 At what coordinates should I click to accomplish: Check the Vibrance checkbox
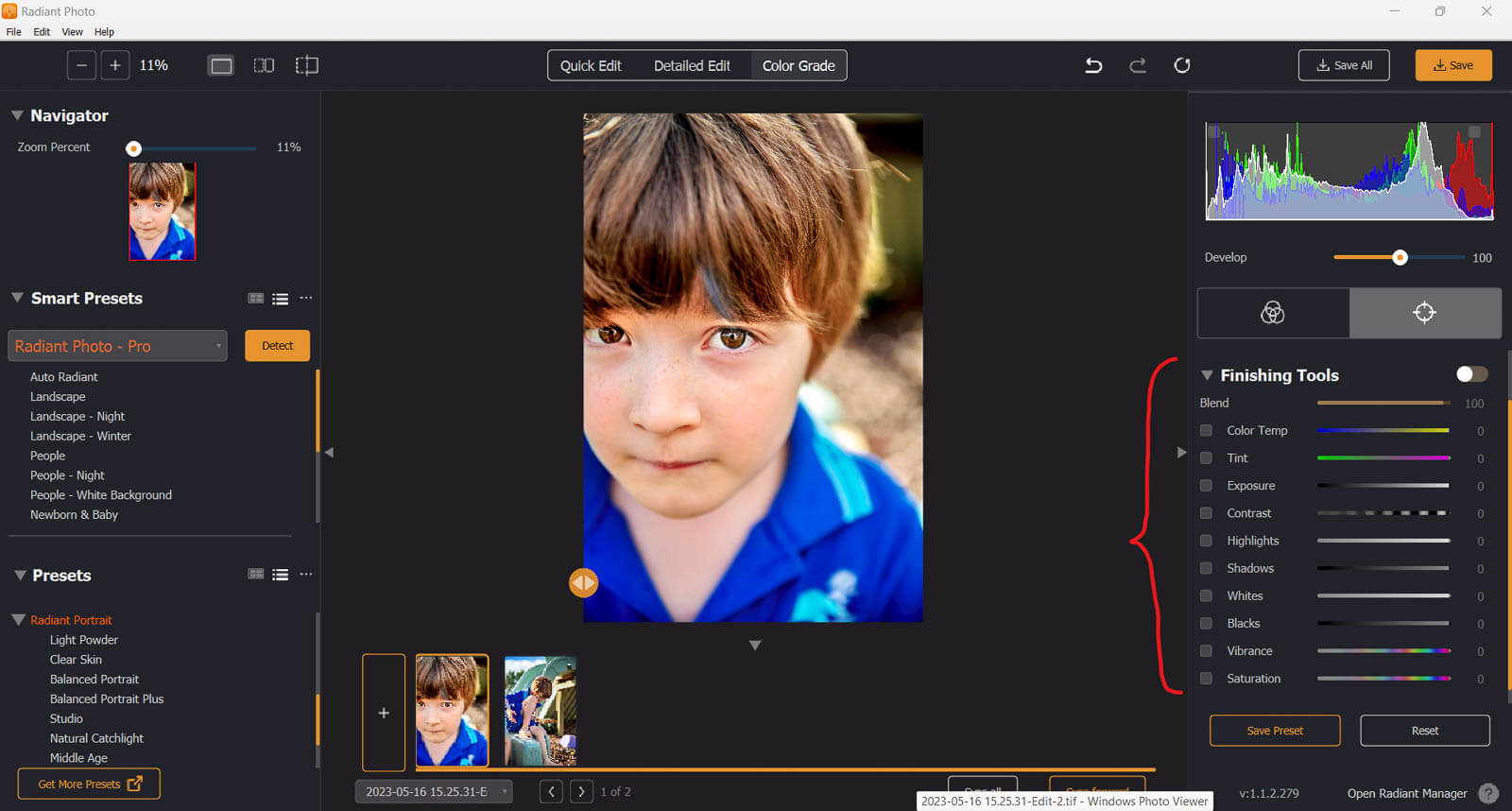point(1206,651)
